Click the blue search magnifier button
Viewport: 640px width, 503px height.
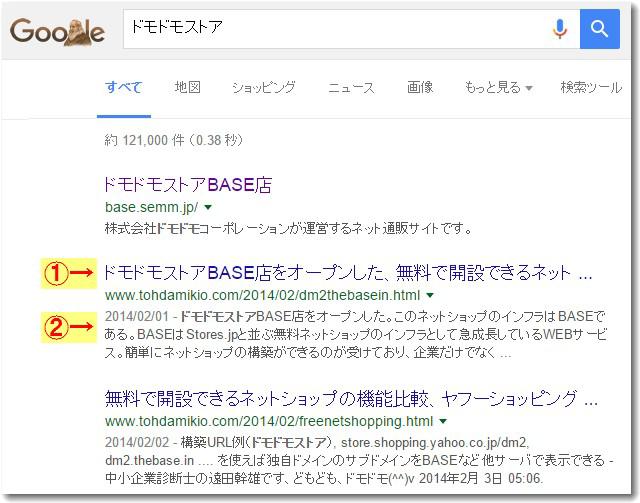[600, 29]
